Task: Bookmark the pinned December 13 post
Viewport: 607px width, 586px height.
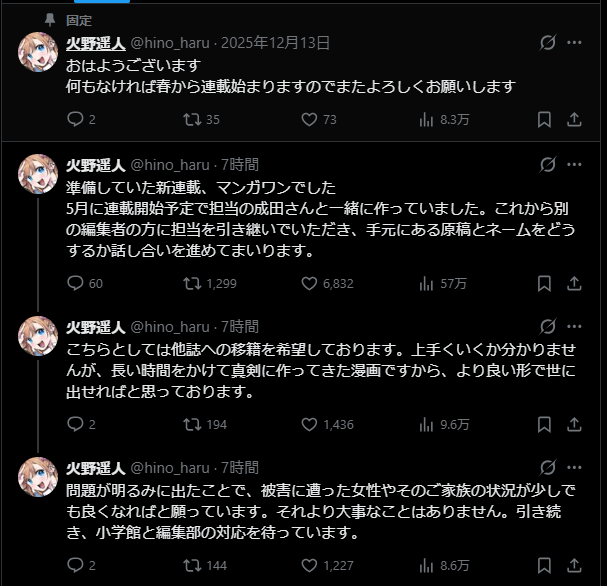Action: (544, 120)
